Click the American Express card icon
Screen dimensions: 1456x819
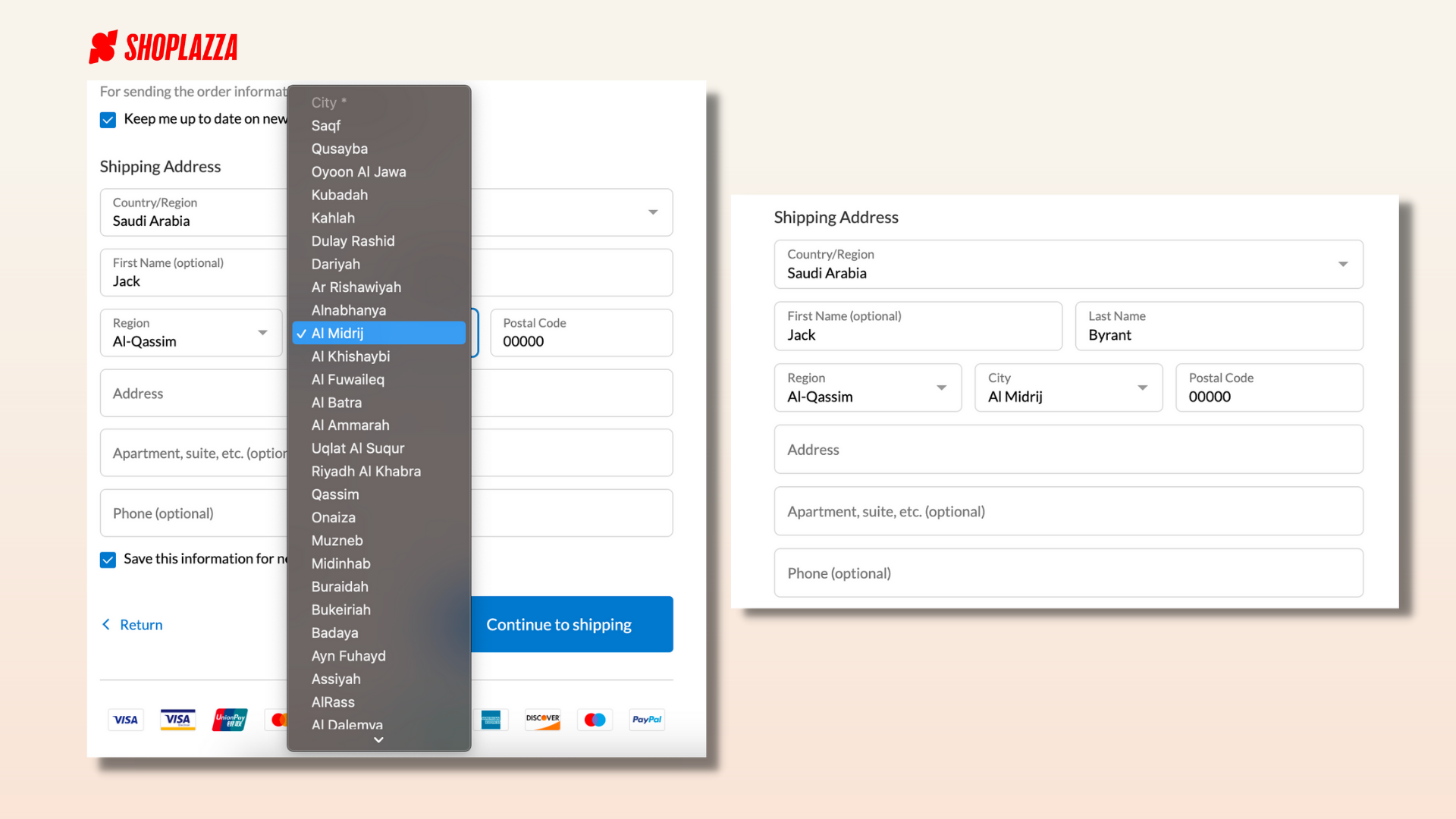491,720
